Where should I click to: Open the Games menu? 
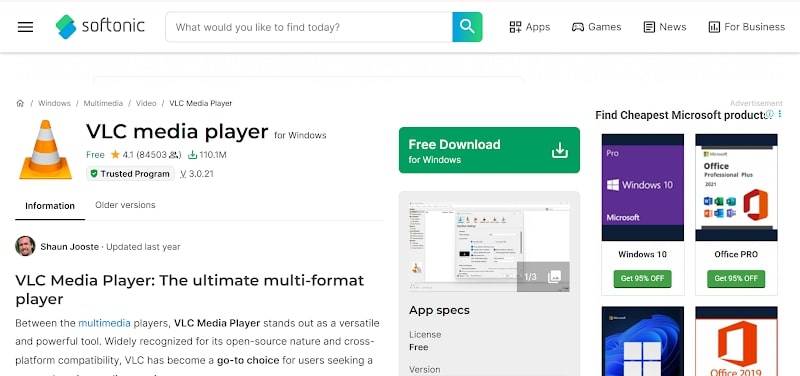click(x=596, y=27)
